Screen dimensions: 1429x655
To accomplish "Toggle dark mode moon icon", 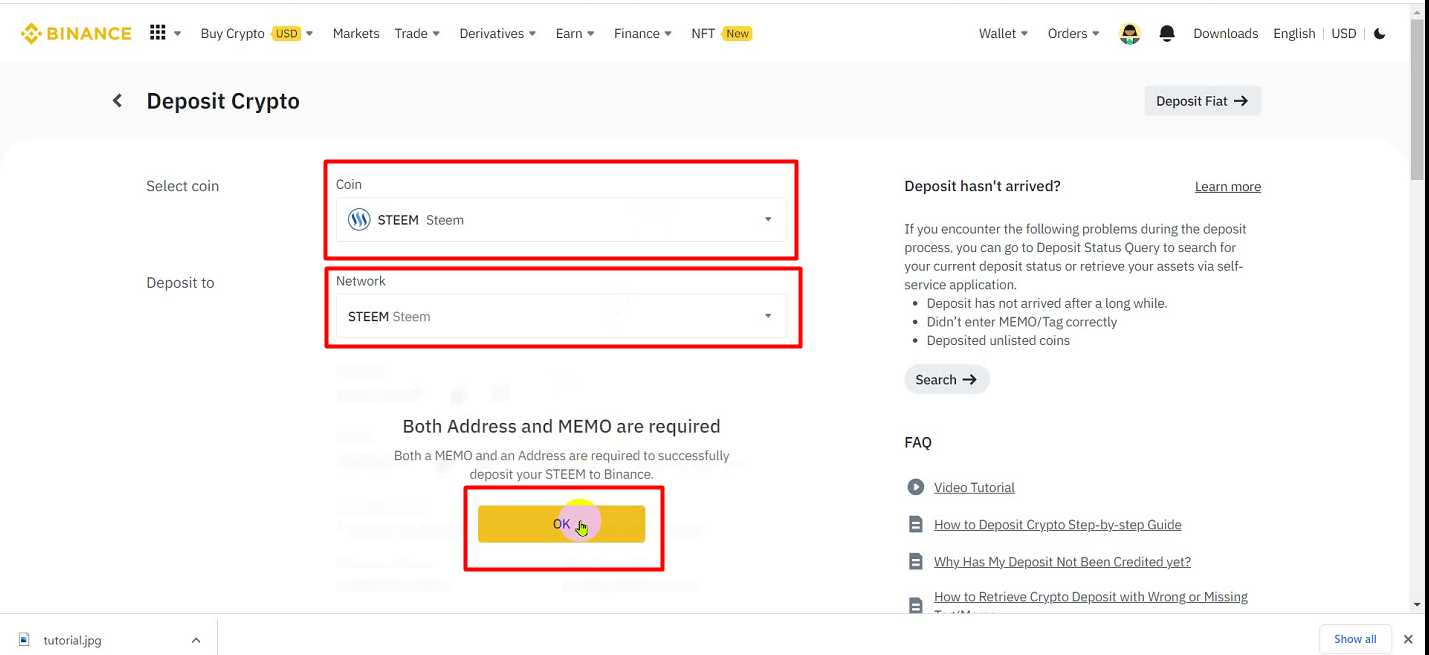I will (x=1380, y=33).
